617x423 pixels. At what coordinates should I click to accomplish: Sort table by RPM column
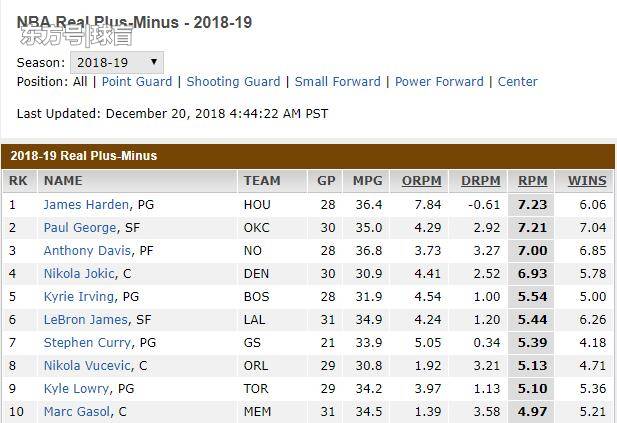pyautogui.click(x=532, y=181)
